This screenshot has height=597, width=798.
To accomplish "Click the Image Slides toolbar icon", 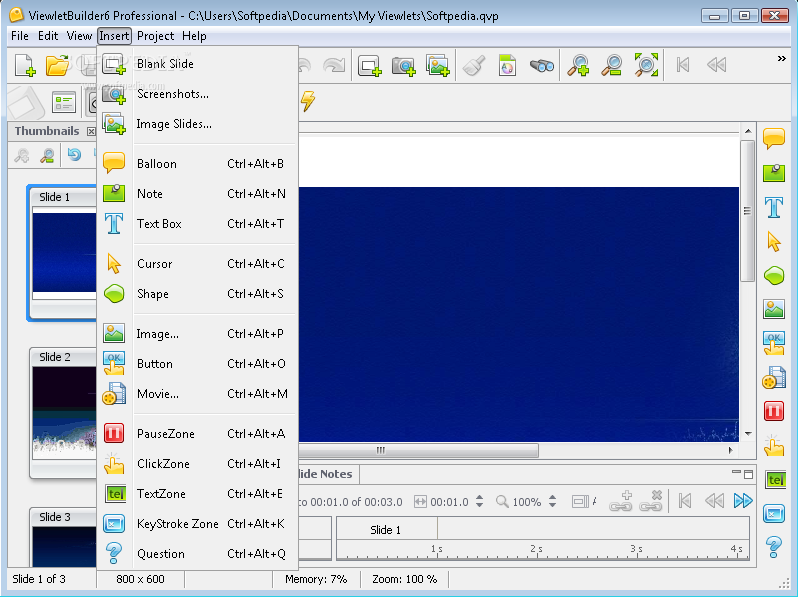I will click(x=438, y=66).
